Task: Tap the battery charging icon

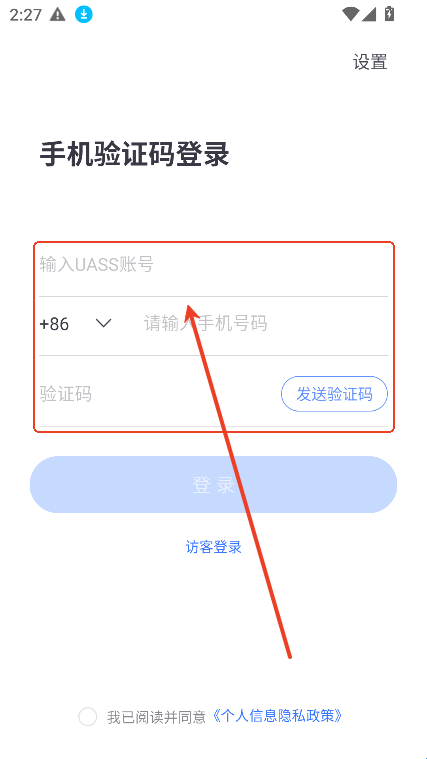Action: click(389, 14)
